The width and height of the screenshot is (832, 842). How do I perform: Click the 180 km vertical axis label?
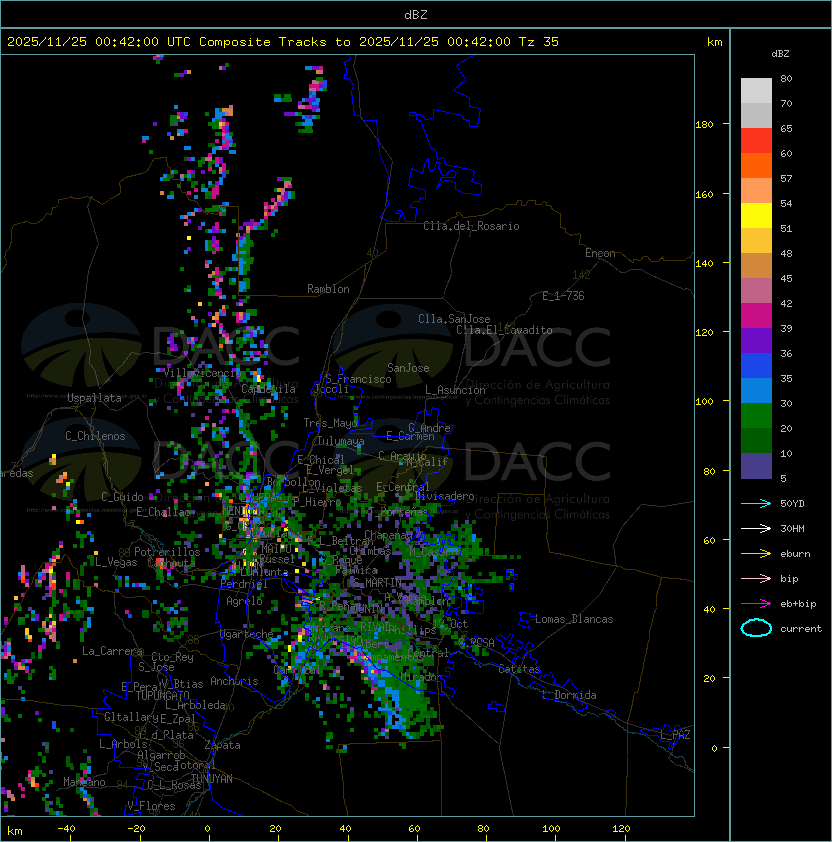click(x=704, y=125)
